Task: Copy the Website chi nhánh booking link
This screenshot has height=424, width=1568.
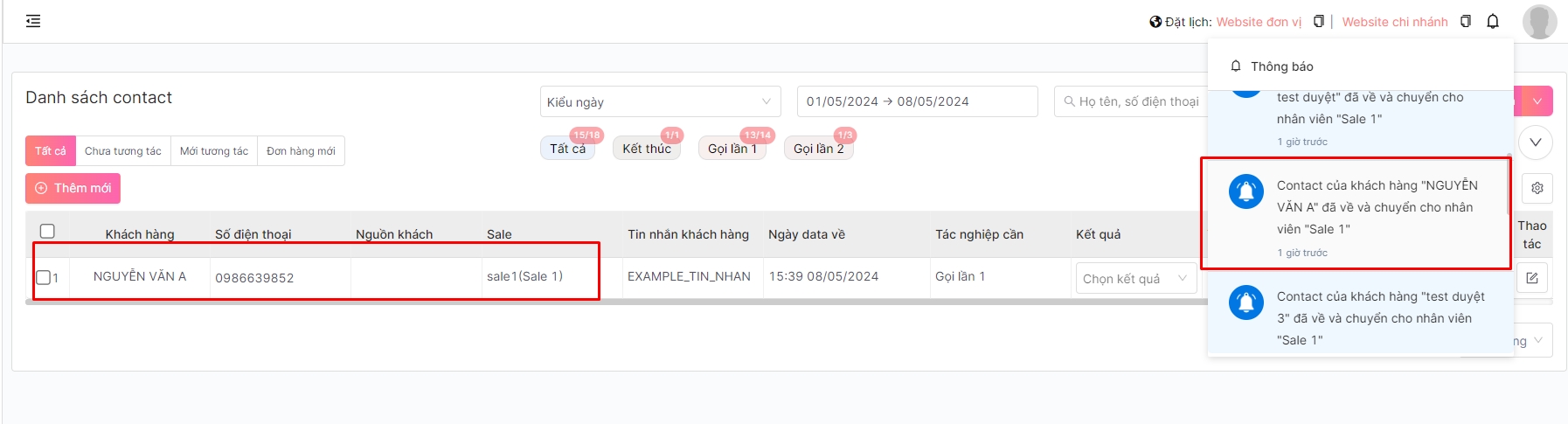Action: pos(1466,22)
